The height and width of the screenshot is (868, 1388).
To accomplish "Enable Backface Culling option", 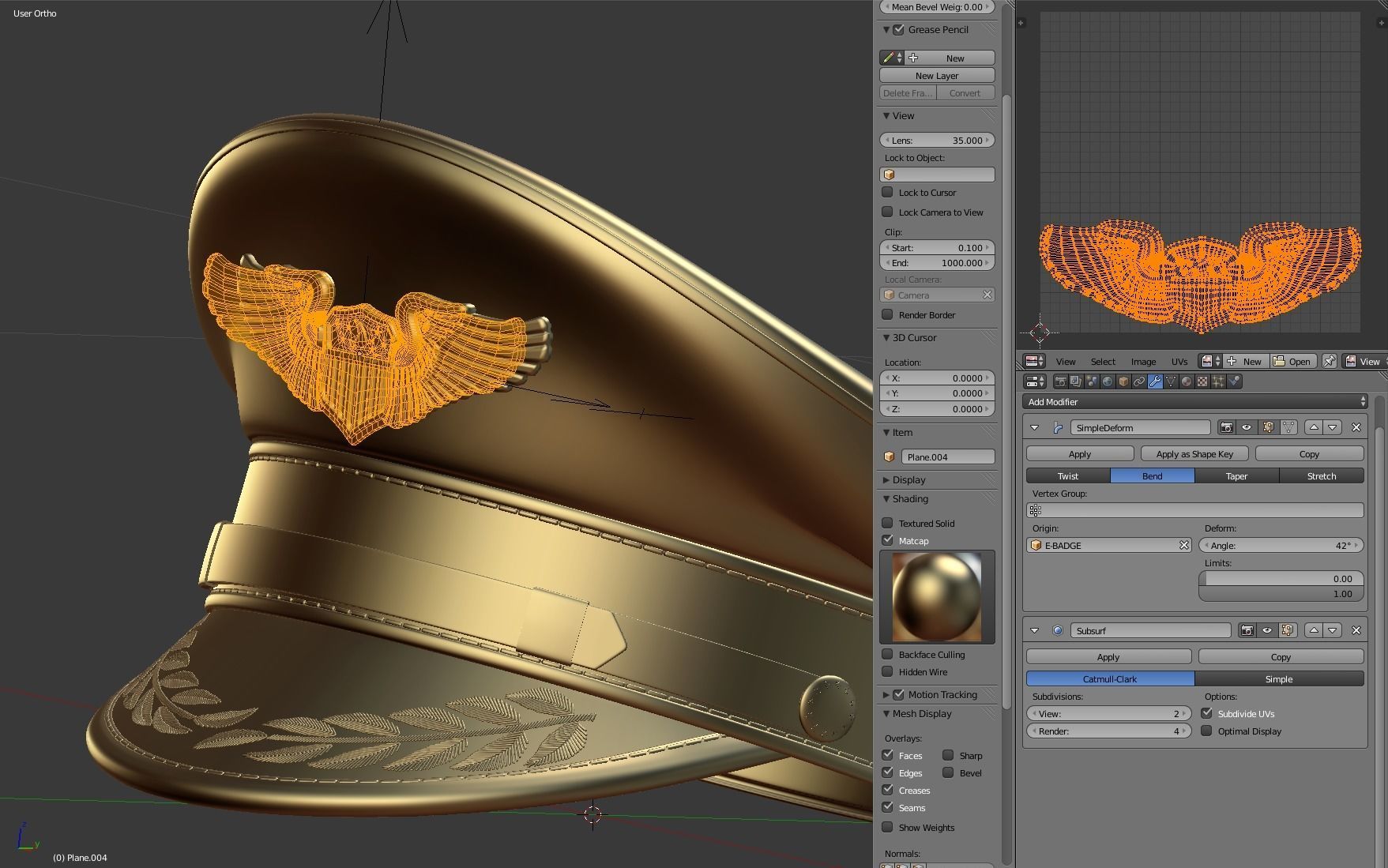I will click(x=887, y=654).
